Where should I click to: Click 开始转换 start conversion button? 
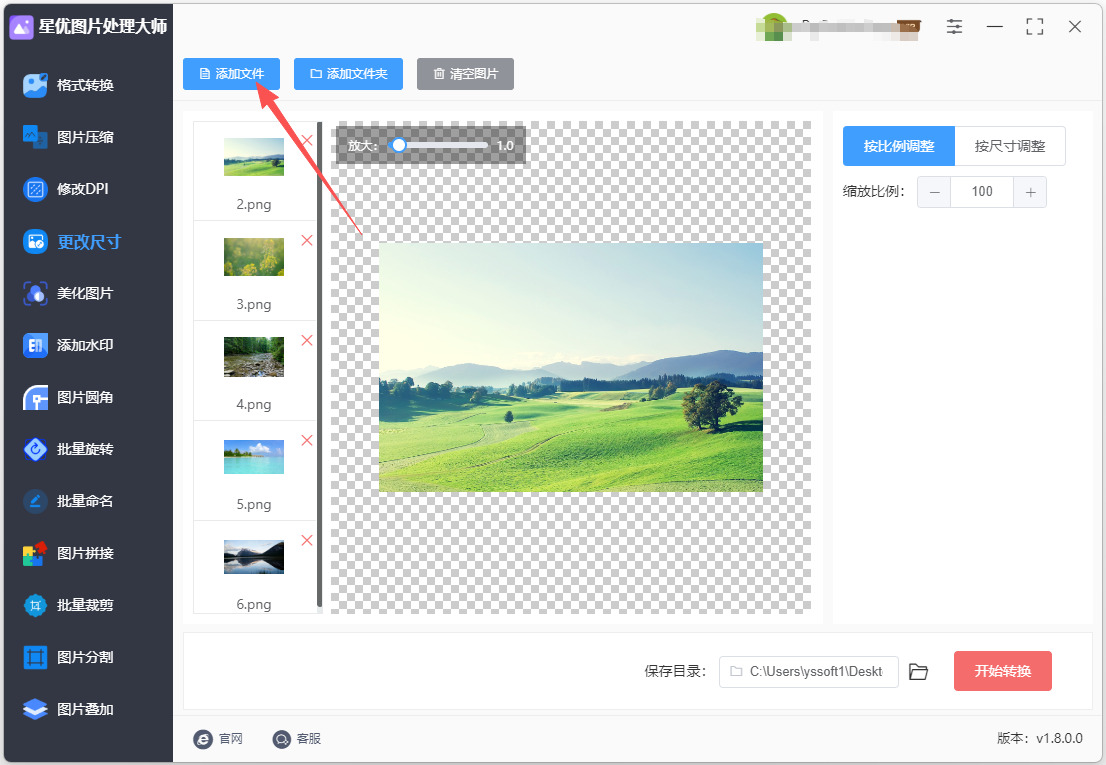1002,671
